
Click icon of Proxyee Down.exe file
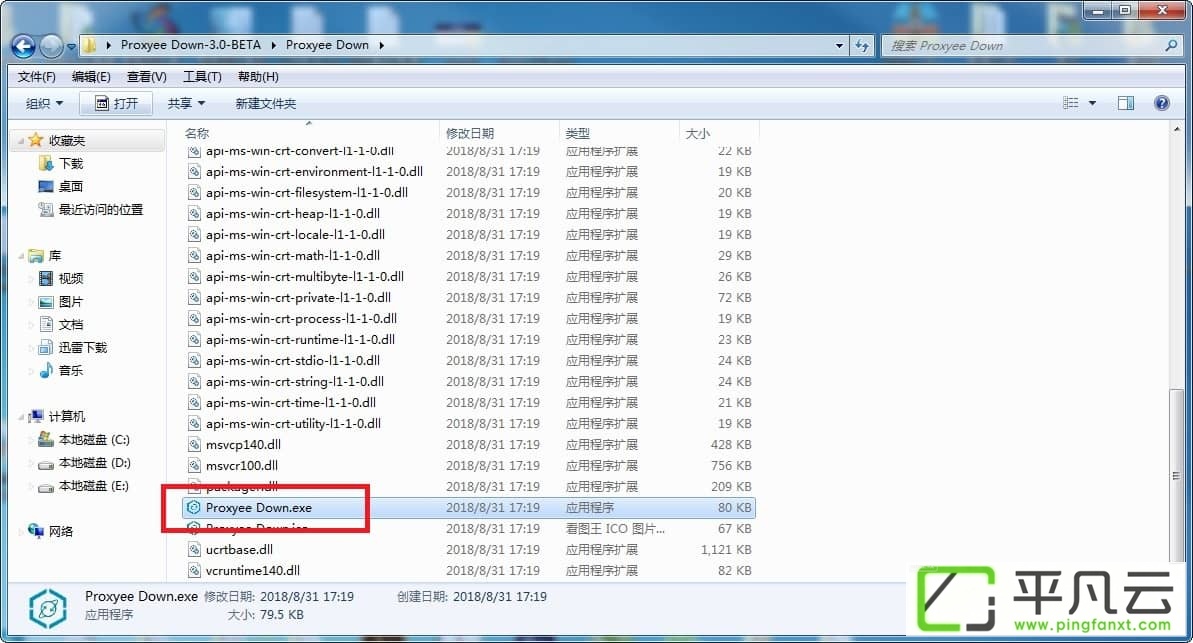coord(194,508)
